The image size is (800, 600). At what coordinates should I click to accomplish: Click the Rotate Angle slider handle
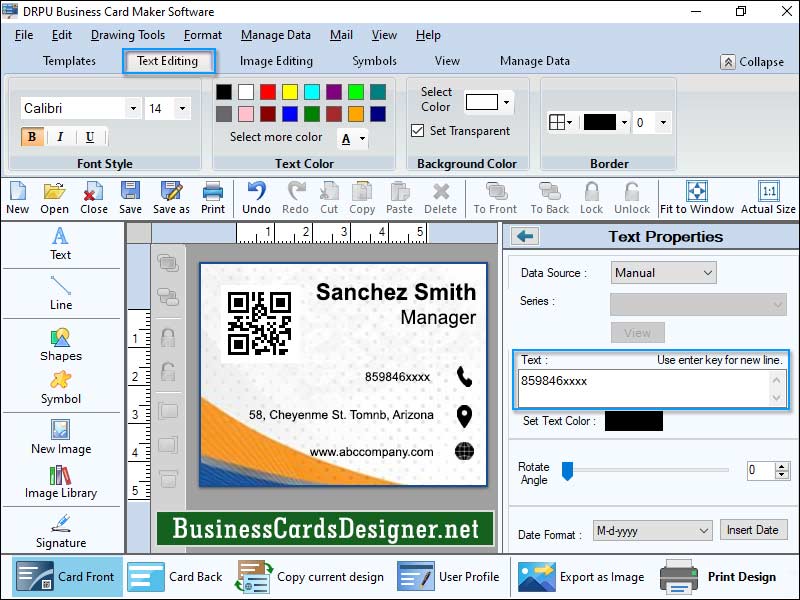point(567,471)
